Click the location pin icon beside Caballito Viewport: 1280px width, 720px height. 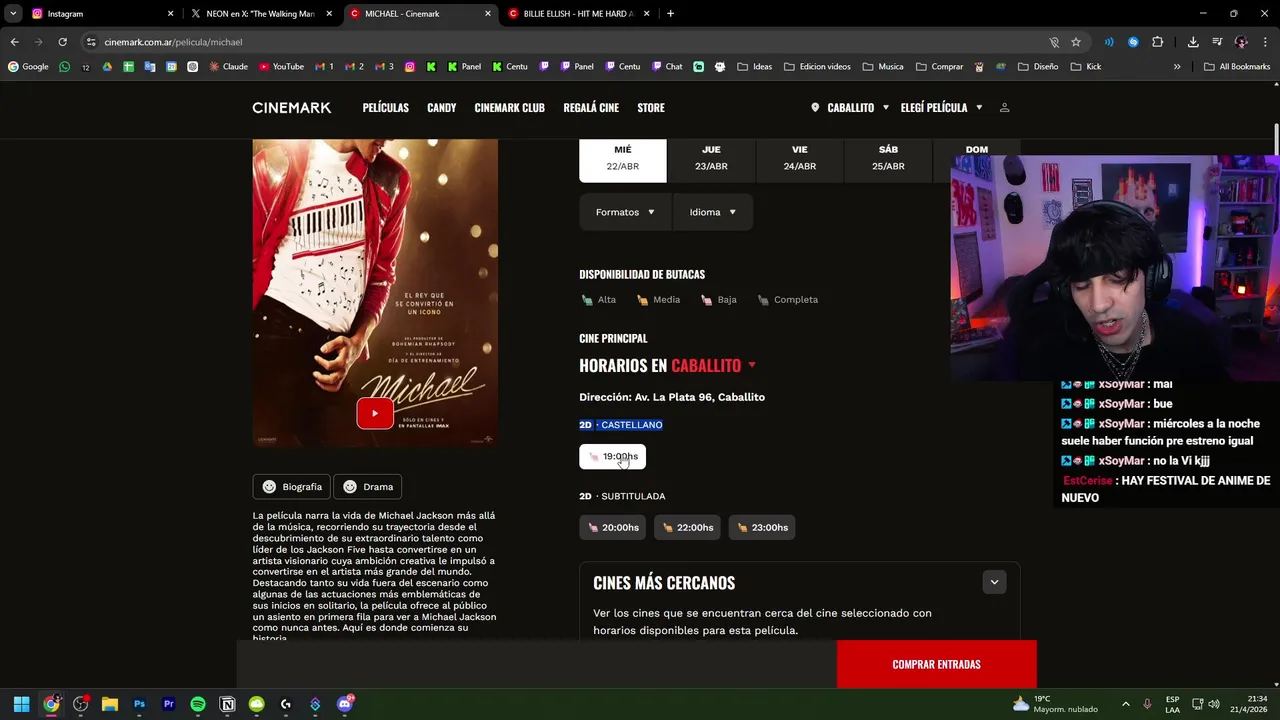tap(815, 107)
